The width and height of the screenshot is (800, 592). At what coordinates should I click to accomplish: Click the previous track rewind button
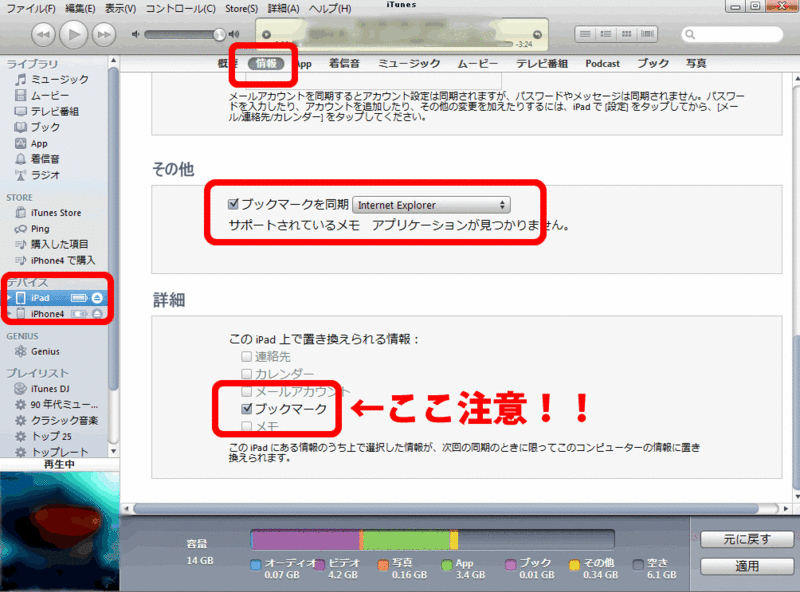pyautogui.click(x=43, y=35)
